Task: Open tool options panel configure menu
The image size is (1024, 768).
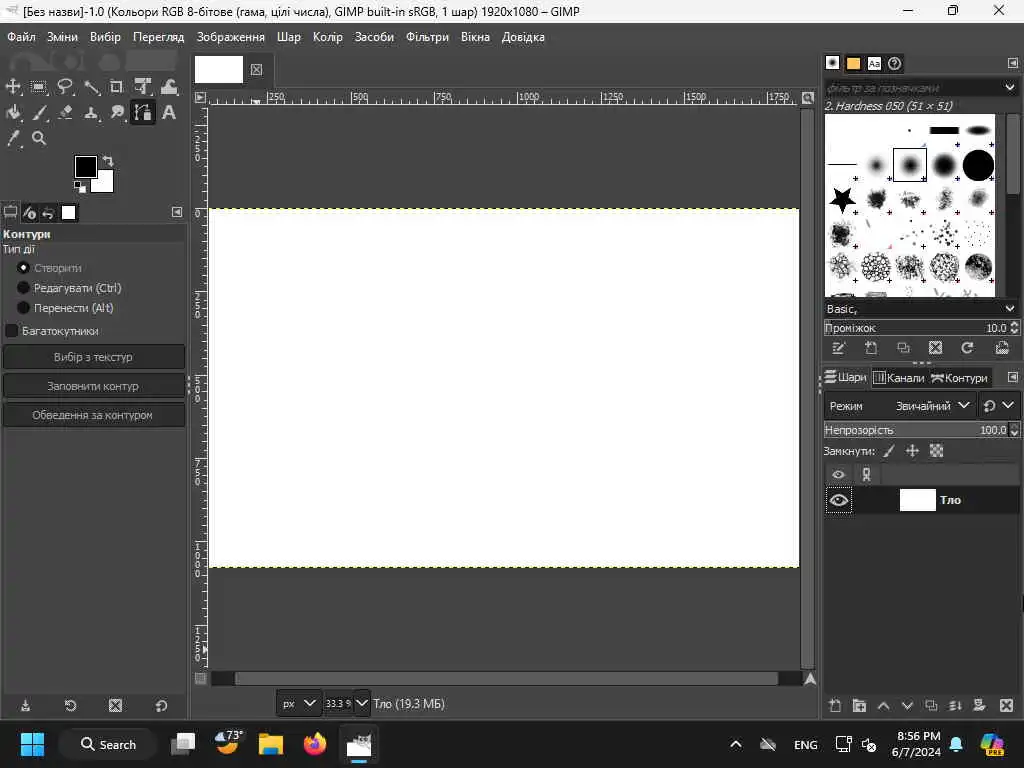Action: point(177,212)
